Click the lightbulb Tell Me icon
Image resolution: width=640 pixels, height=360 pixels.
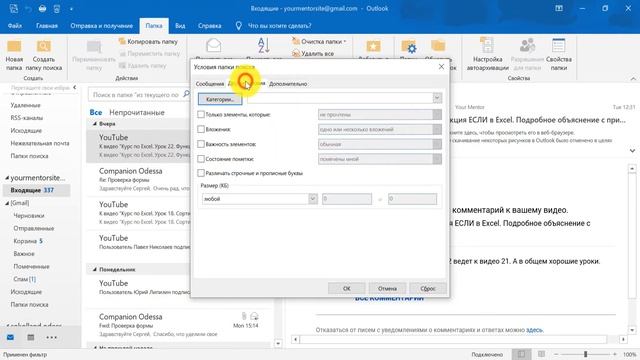(x=239, y=26)
